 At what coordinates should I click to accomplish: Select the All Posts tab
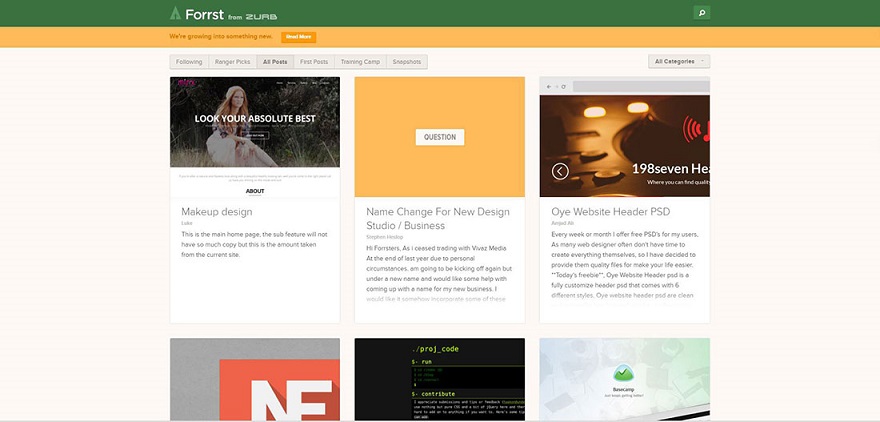coord(275,62)
